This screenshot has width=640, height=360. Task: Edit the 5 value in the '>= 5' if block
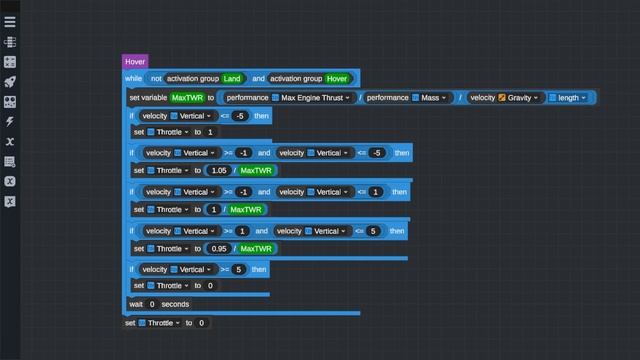[x=239, y=269]
